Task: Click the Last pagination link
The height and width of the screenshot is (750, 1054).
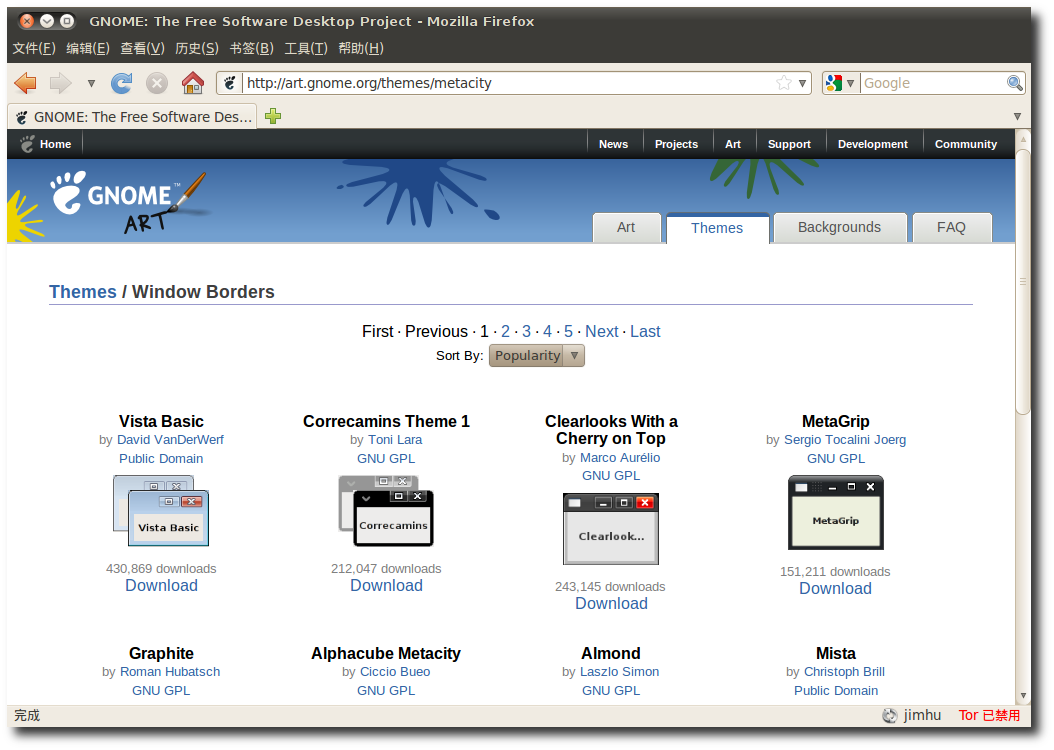Action: coord(645,331)
